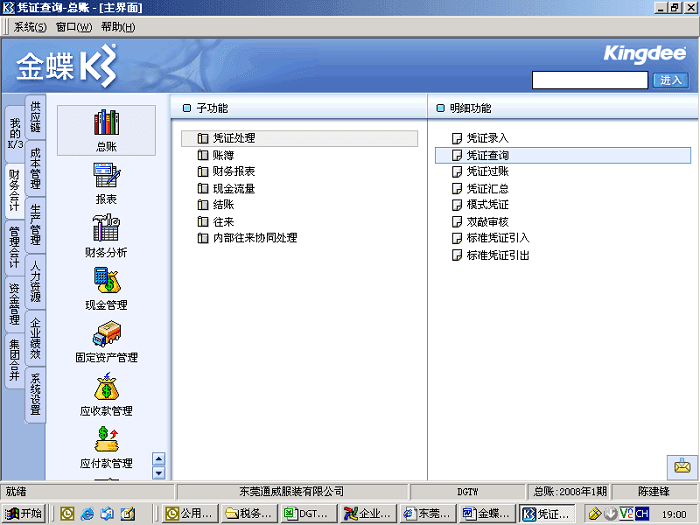Switch to the 东莞... browser taskbar window

(428, 514)
